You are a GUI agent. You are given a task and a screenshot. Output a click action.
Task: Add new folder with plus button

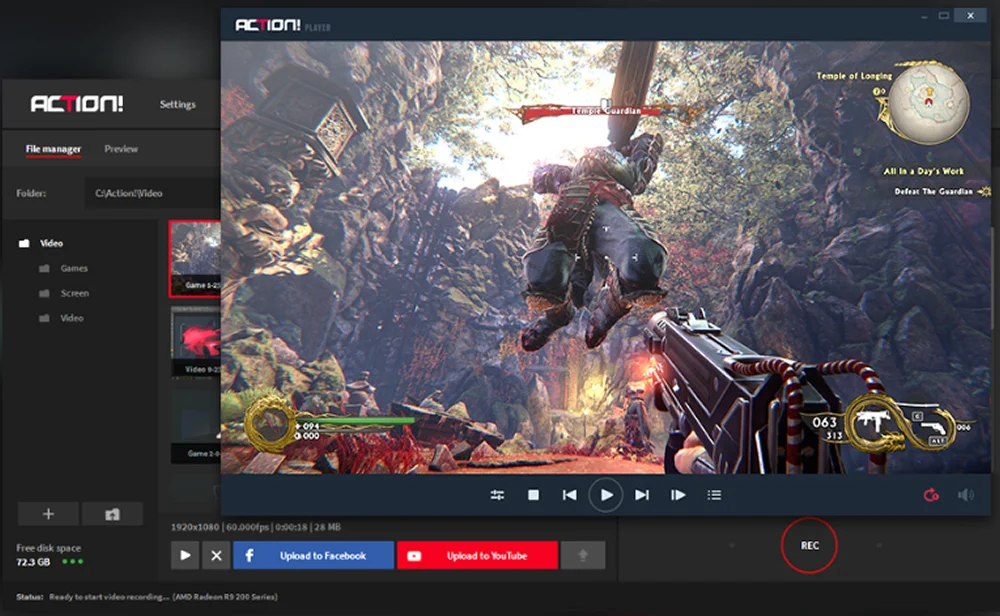pos(48,514)
